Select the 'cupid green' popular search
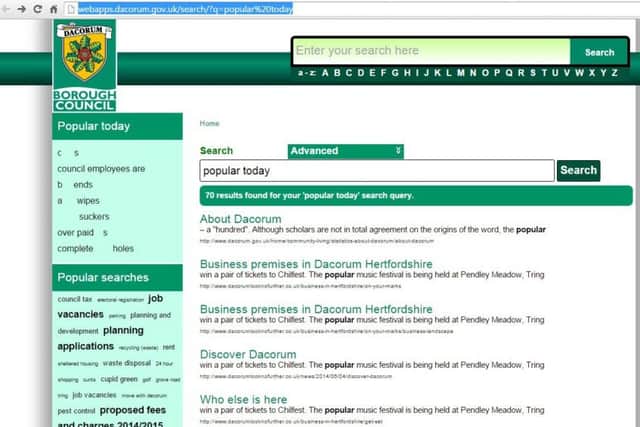Image resolution: width=640 pixels, height=427 pixels. (x=119, y=379)
